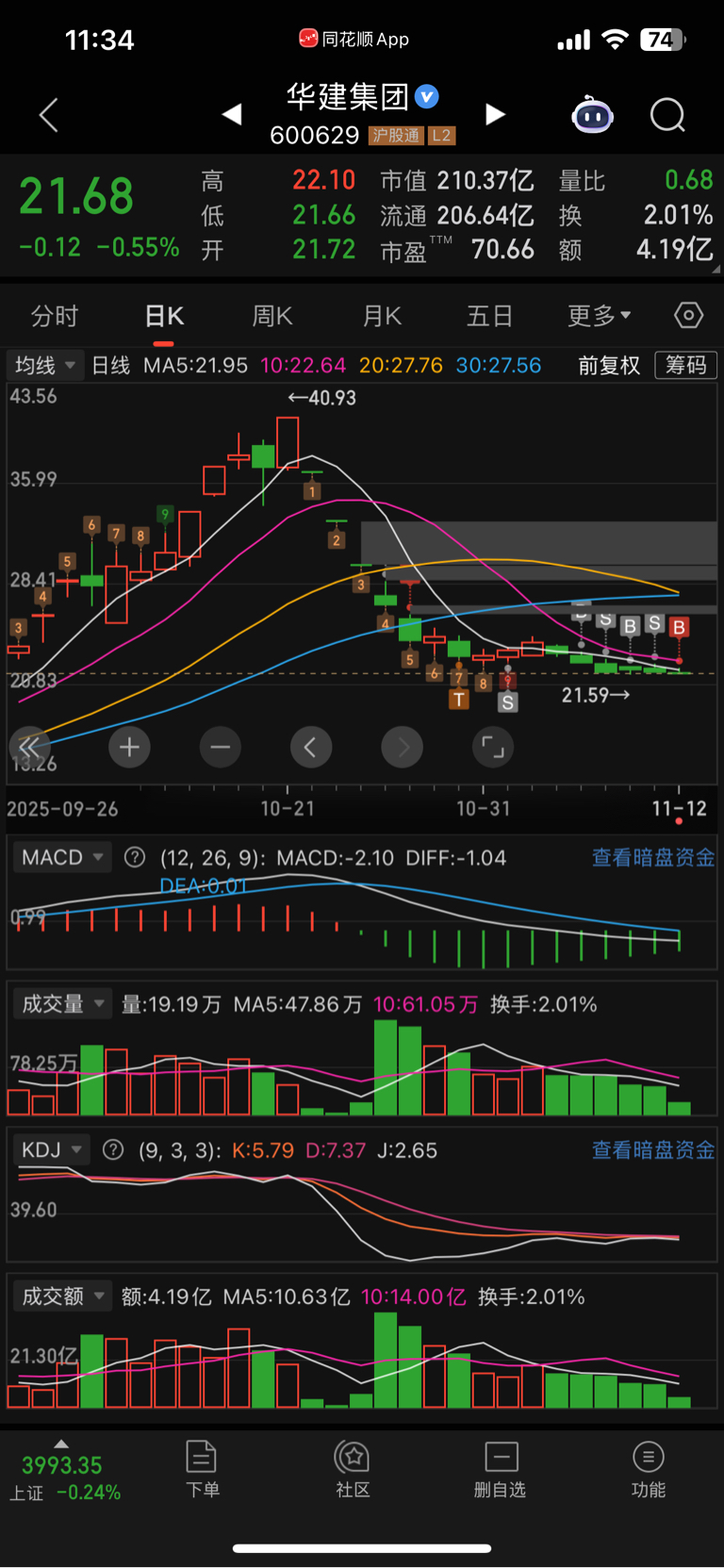The width and height of the screenshot is (724, 1568).
Task: Tap 删自选 remove from watchlist
Action: 500,1469
